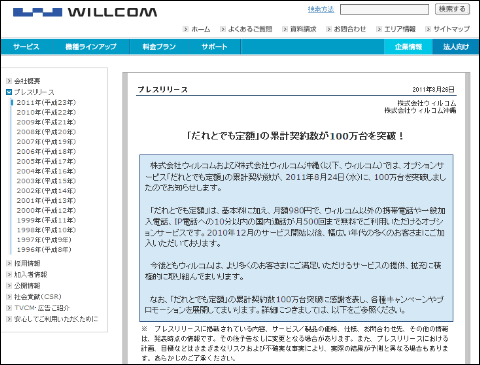Click the 検索する button
Screen dimensions: 480x365
click(452, 9)
